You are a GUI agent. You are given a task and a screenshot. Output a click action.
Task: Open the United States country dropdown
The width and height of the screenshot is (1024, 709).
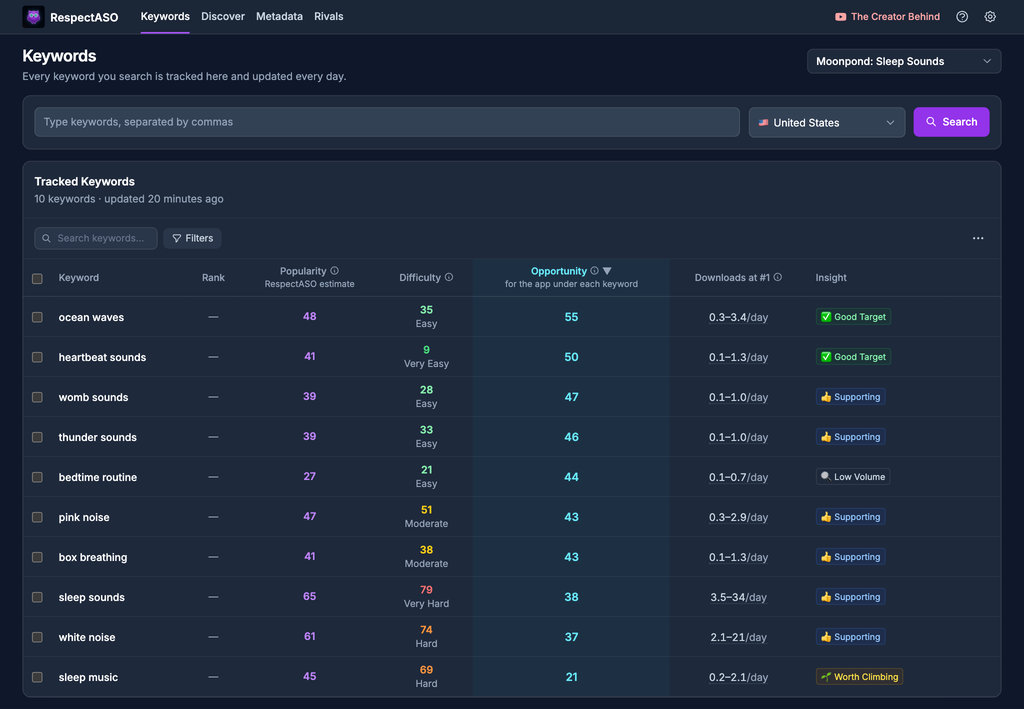826,123
